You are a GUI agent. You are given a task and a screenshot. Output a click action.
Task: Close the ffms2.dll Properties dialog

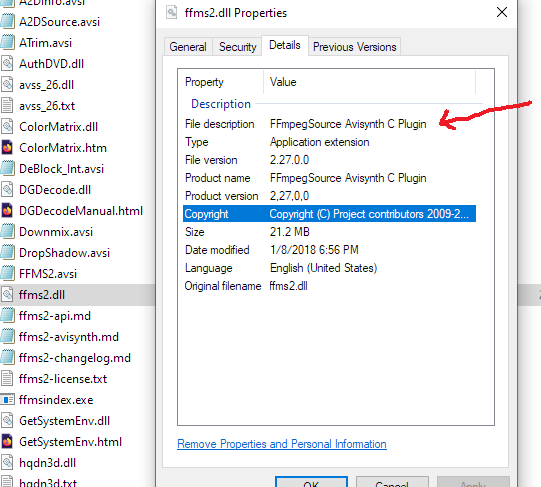coord(502,12)
